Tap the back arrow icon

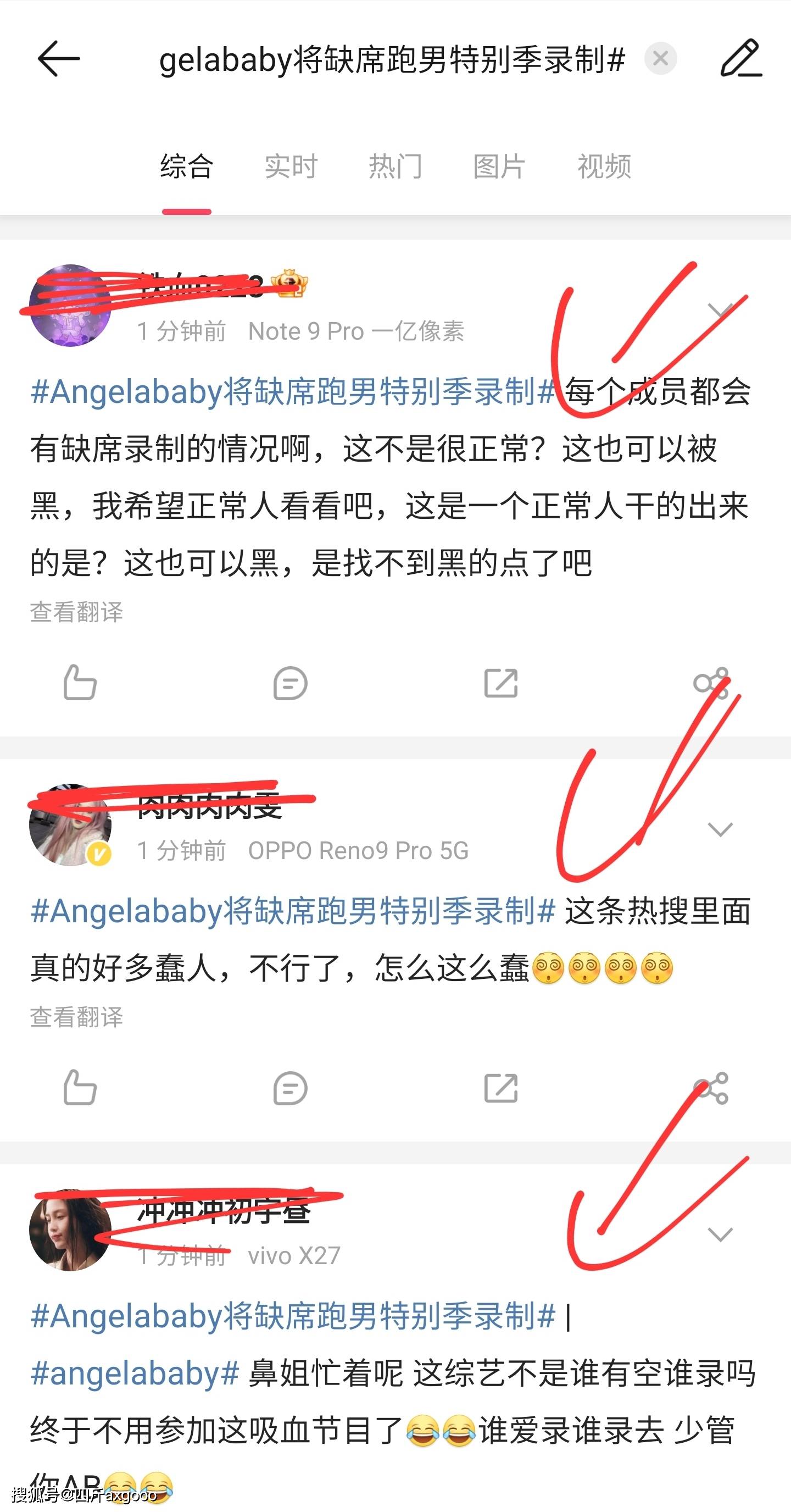click(x=59, y=58)
